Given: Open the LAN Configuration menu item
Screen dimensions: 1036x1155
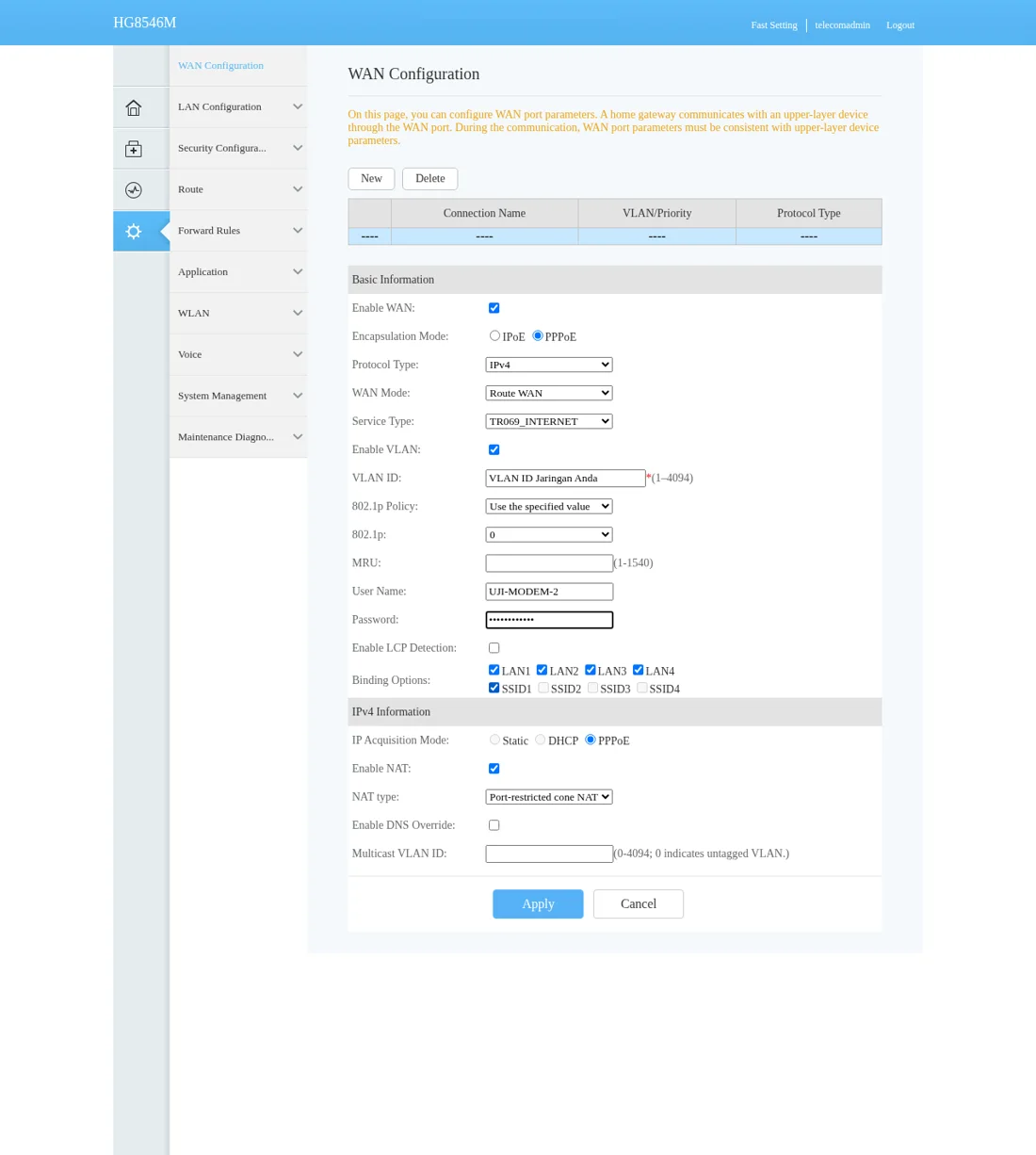Looking at the screenshot, I should click(238, 106).
